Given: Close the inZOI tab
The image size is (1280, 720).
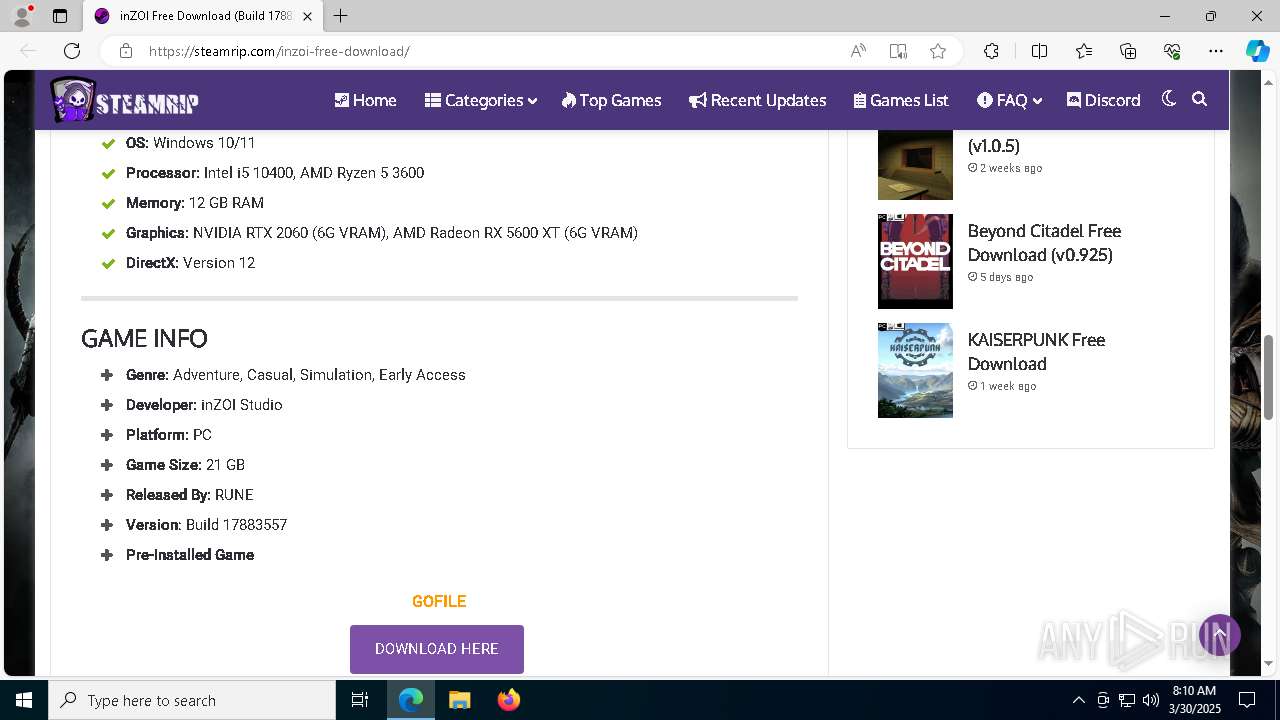Looking at the screenshot, I should coord(308,16).
